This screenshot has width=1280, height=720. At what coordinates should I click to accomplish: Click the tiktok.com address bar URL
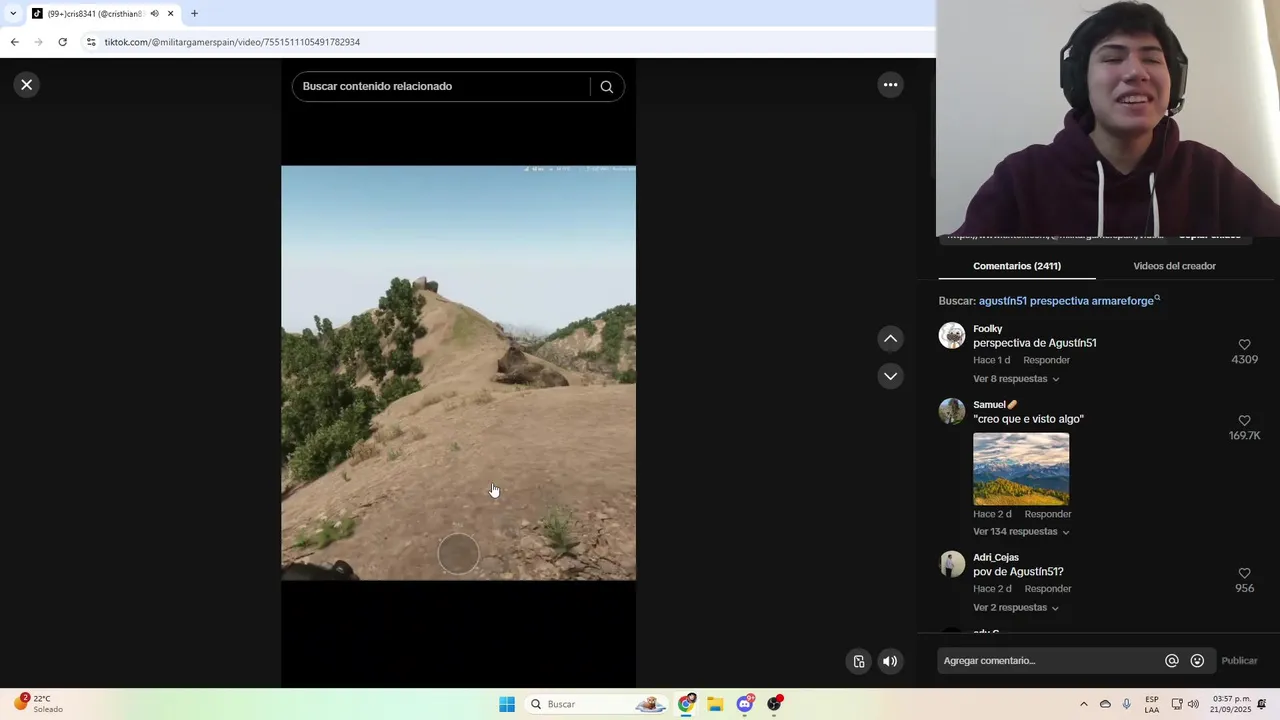(x=232, y=42)
